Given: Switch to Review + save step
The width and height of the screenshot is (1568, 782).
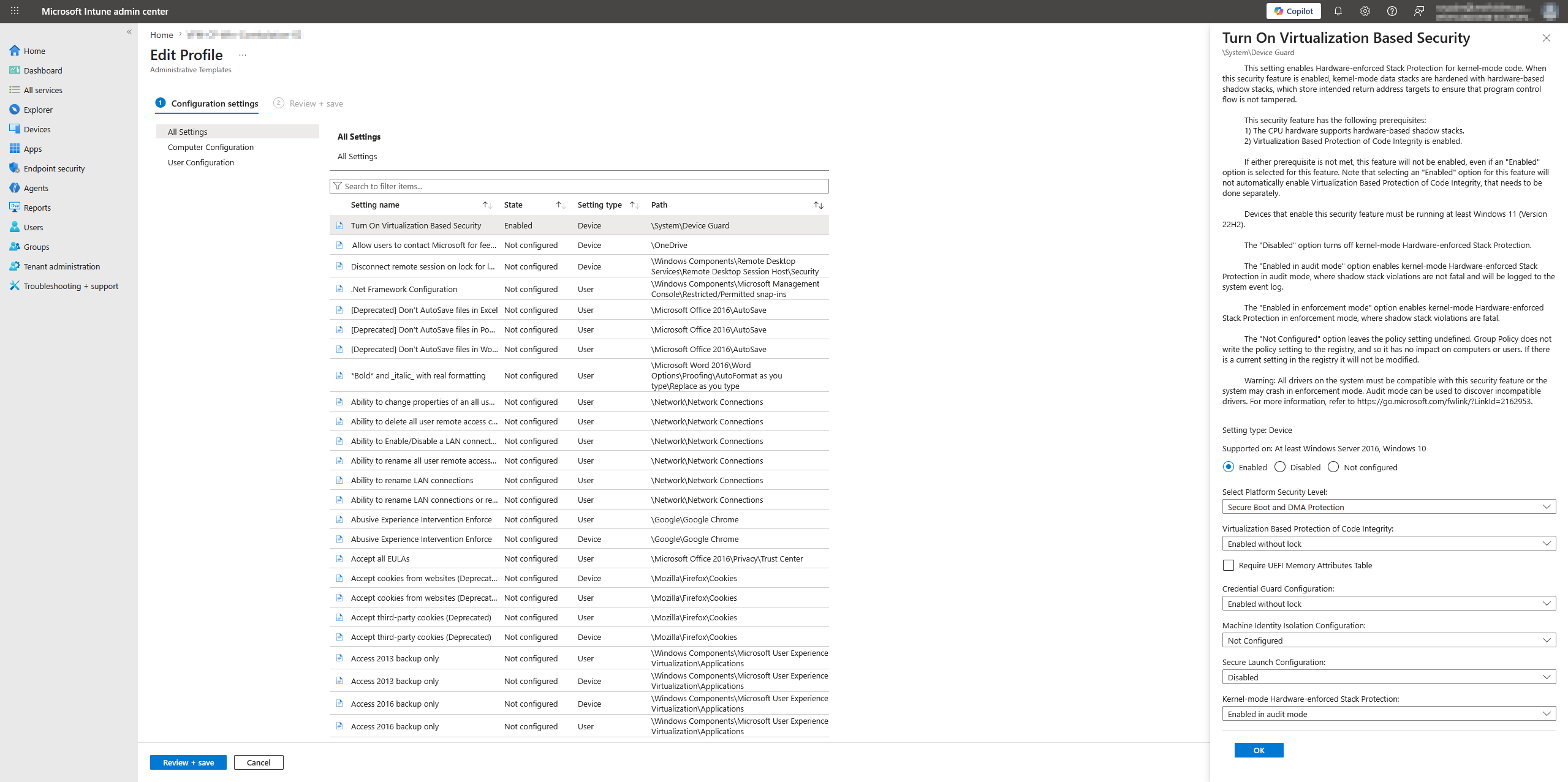Looking at the screenshot, I should [308, 103].
